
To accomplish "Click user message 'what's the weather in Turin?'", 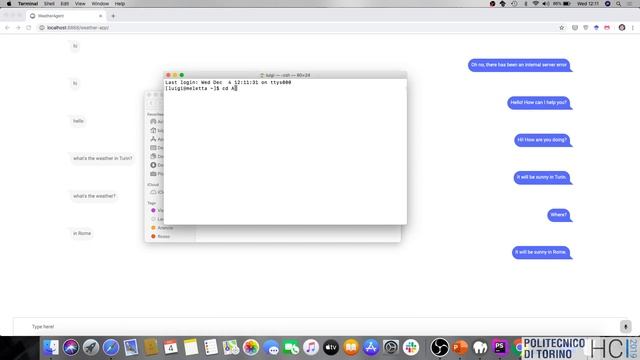I will pyautogui.click(x=103, y=158).
